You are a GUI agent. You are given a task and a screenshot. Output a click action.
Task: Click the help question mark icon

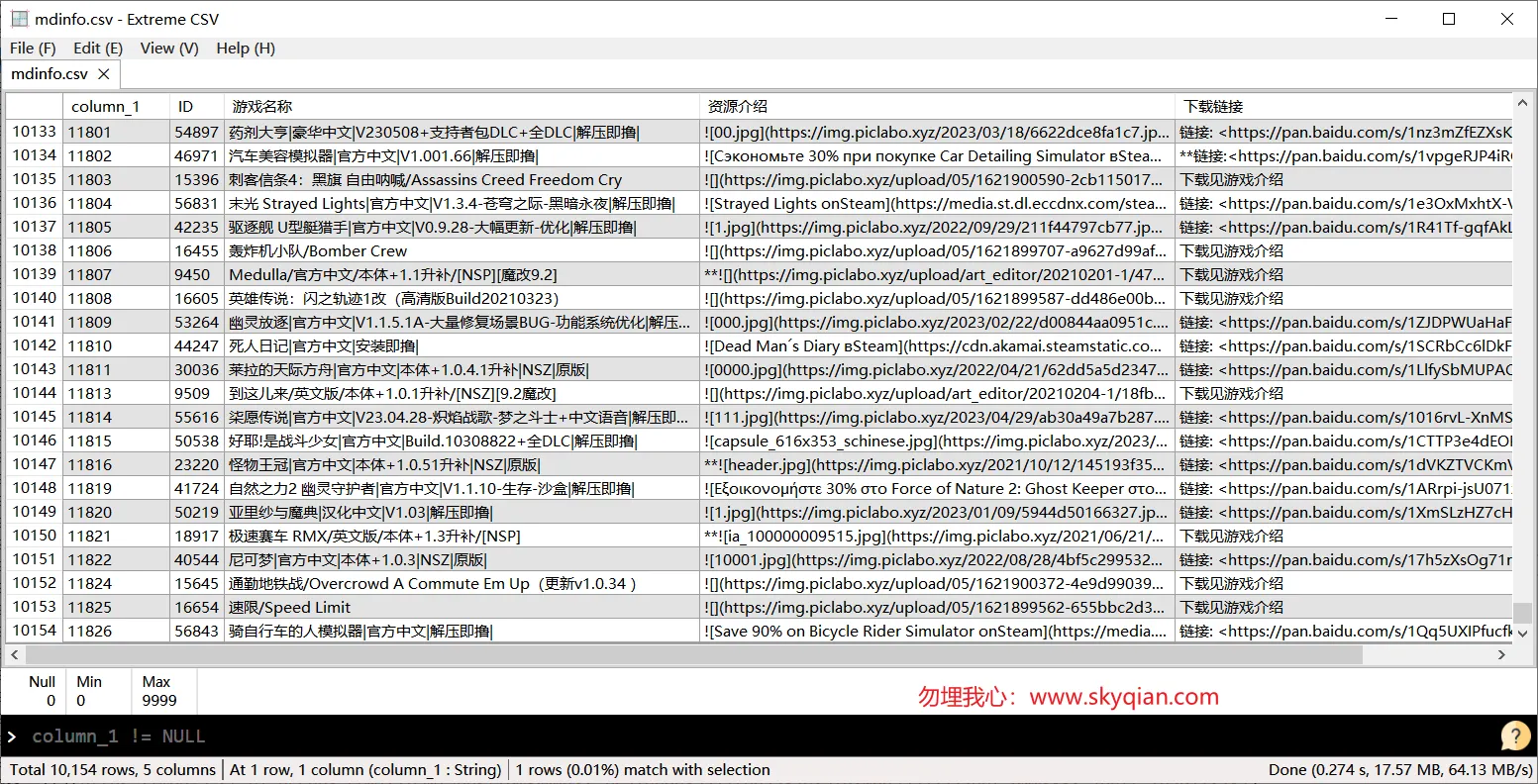click(x=1515, y=735)
